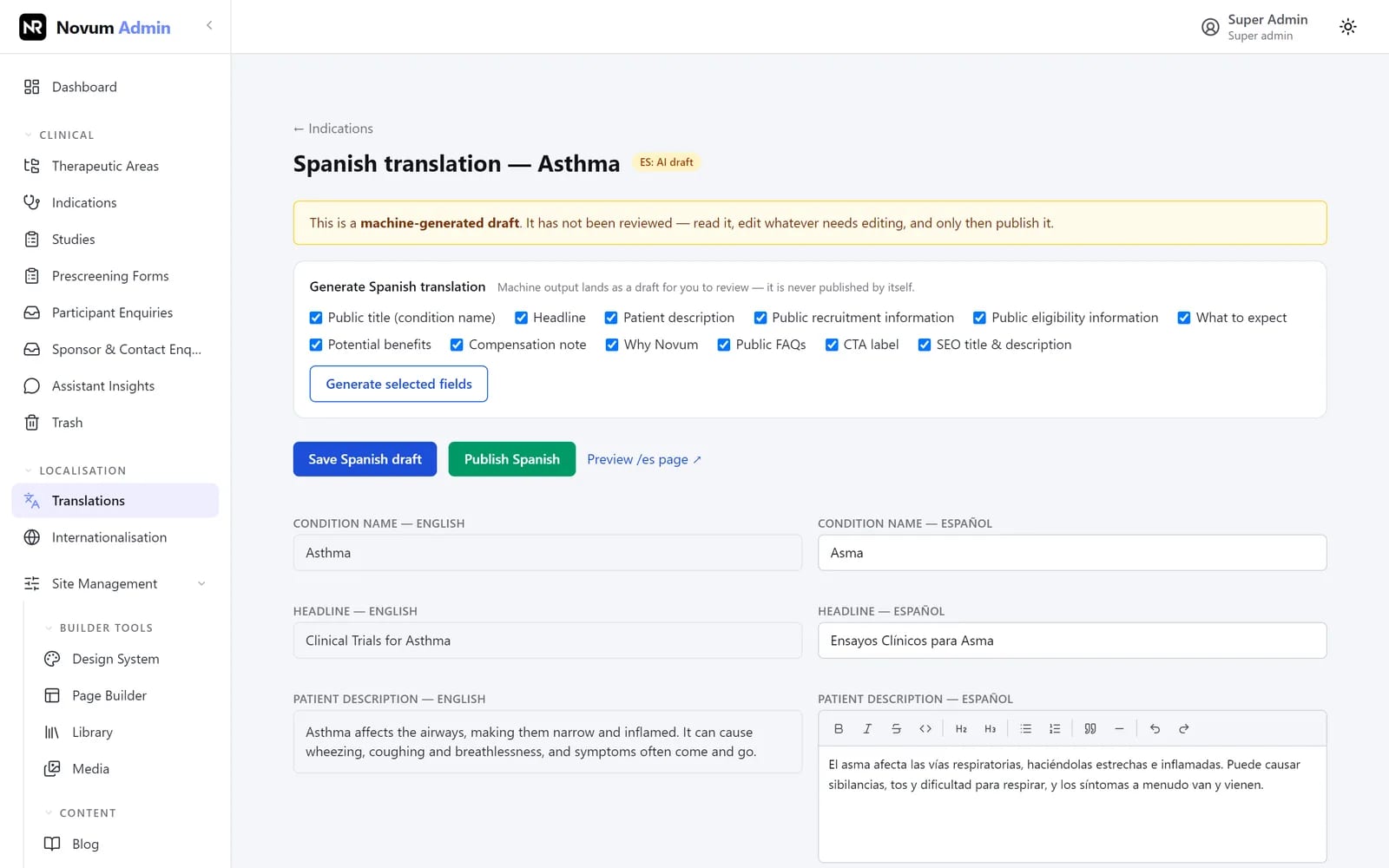1389x868 pixels.
Task: Click the Condition name Español input
Action: coord(1072,553)
